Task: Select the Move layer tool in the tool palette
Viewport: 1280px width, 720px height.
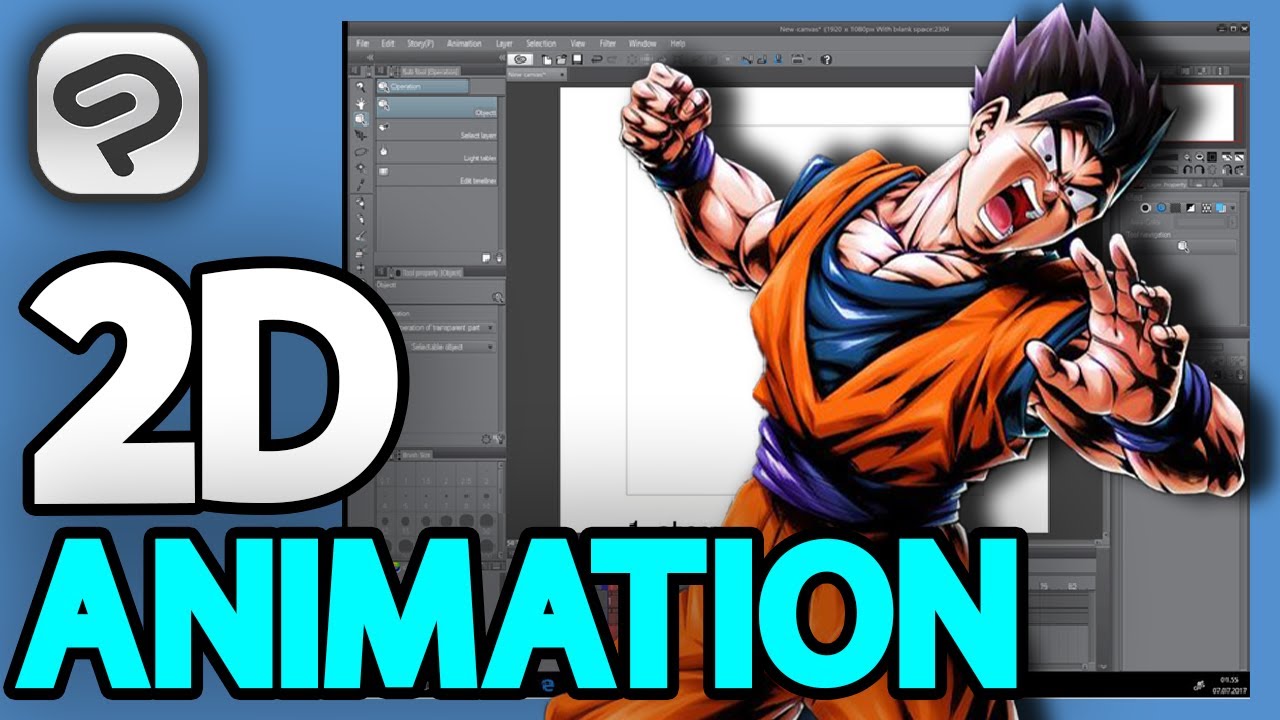Action: click(360, 135)
